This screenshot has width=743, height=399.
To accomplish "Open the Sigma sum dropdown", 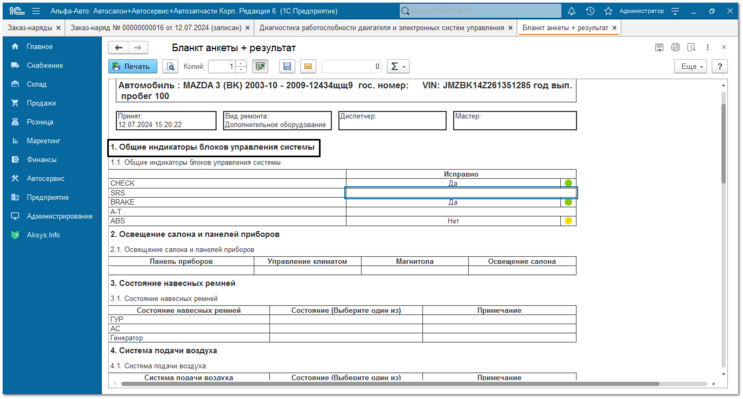I will point(398,66).
